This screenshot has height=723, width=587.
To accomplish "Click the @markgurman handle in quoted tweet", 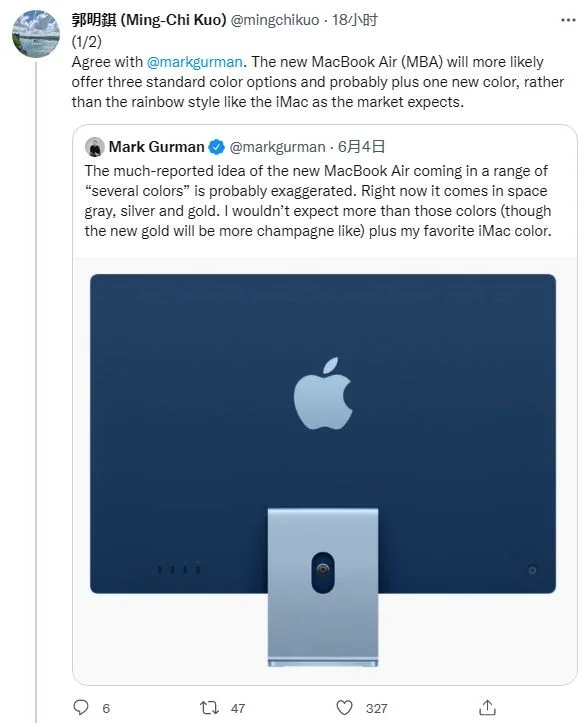I will click(277, 147).
